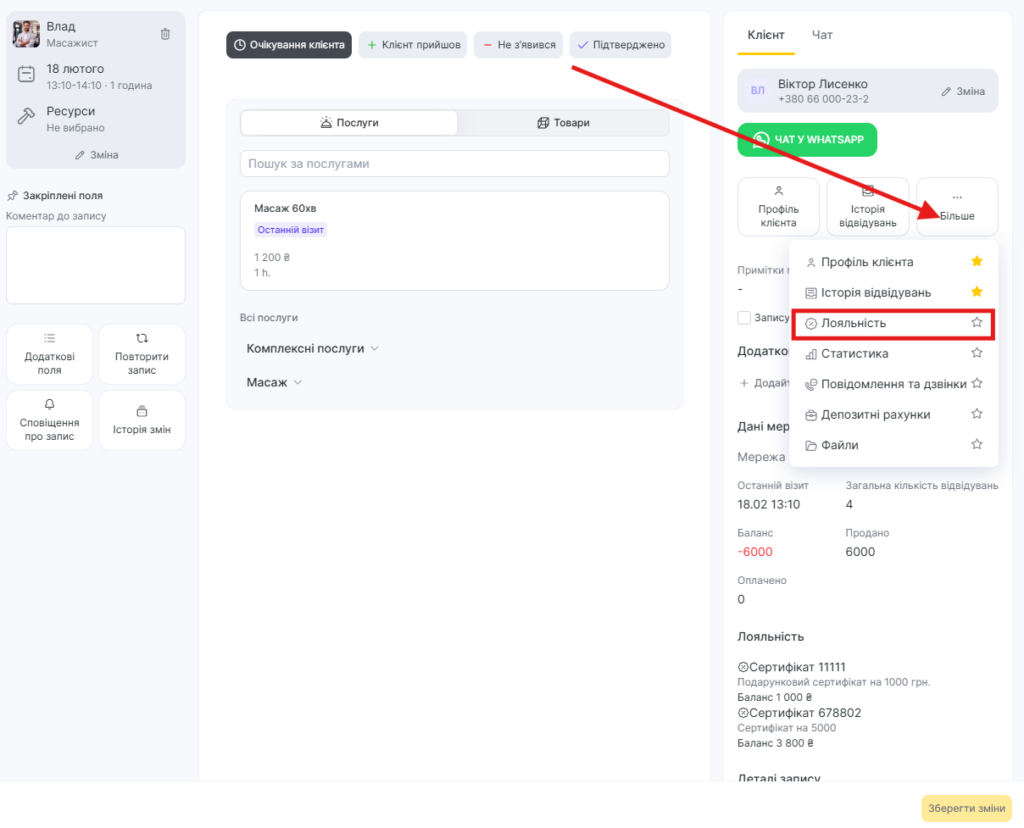Click ЧАТ У WHATSAPP button
The width and height of the screenshot is (1024, 828).
click(x=807, y=140)
